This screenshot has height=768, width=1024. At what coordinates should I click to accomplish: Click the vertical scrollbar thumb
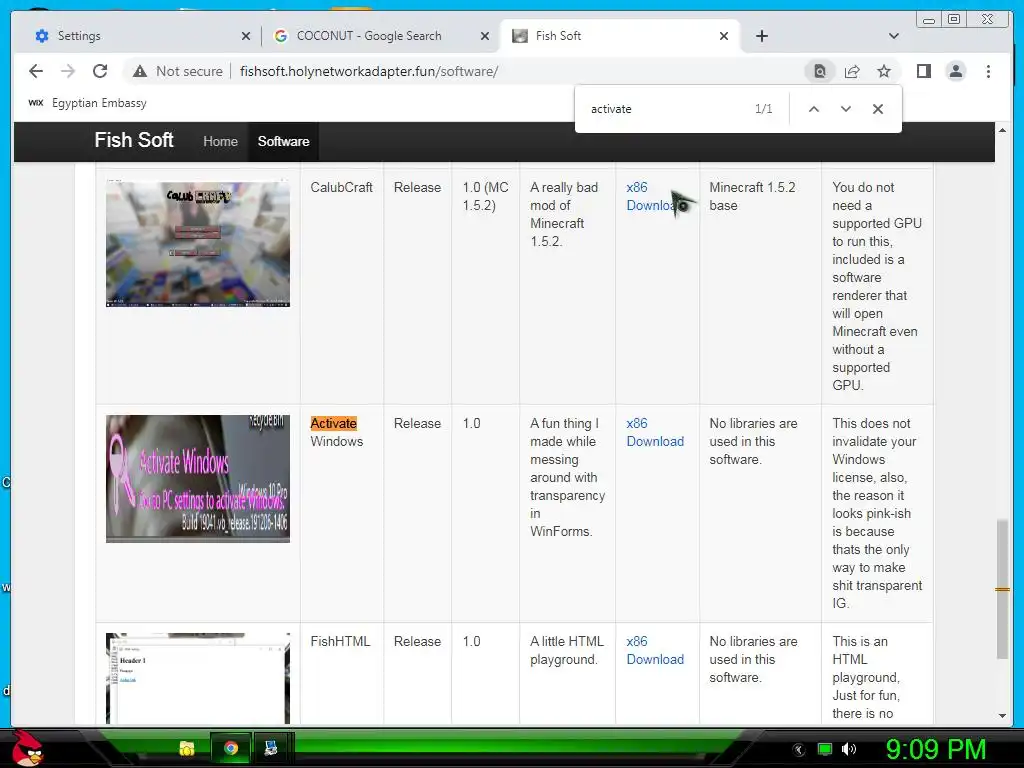point(1002,589)
